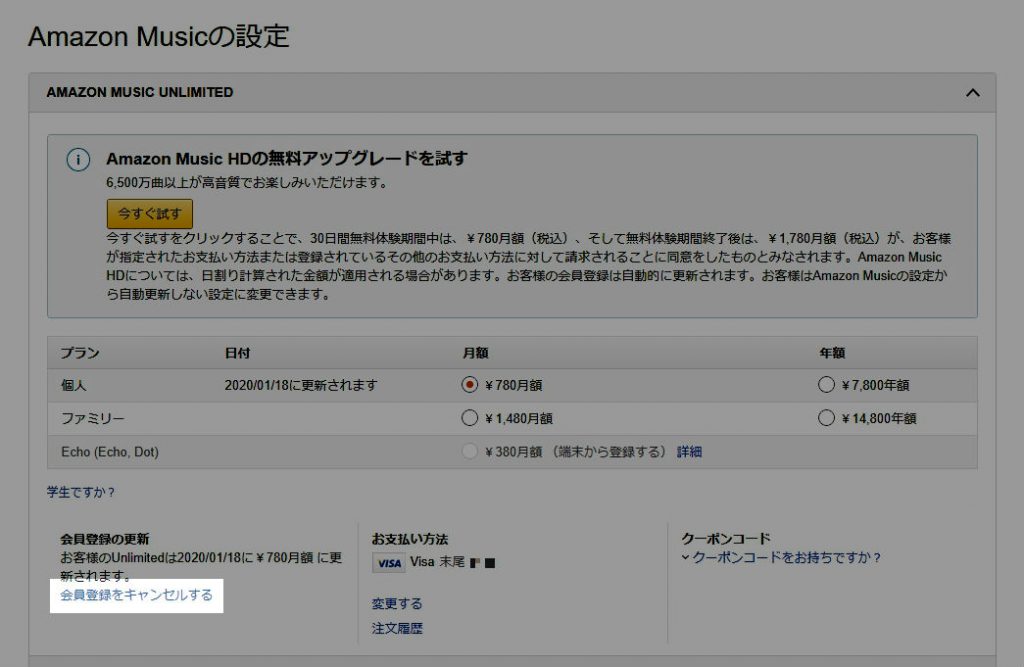
Task: Click the VISA card logo icon
Action: point(389,562)
